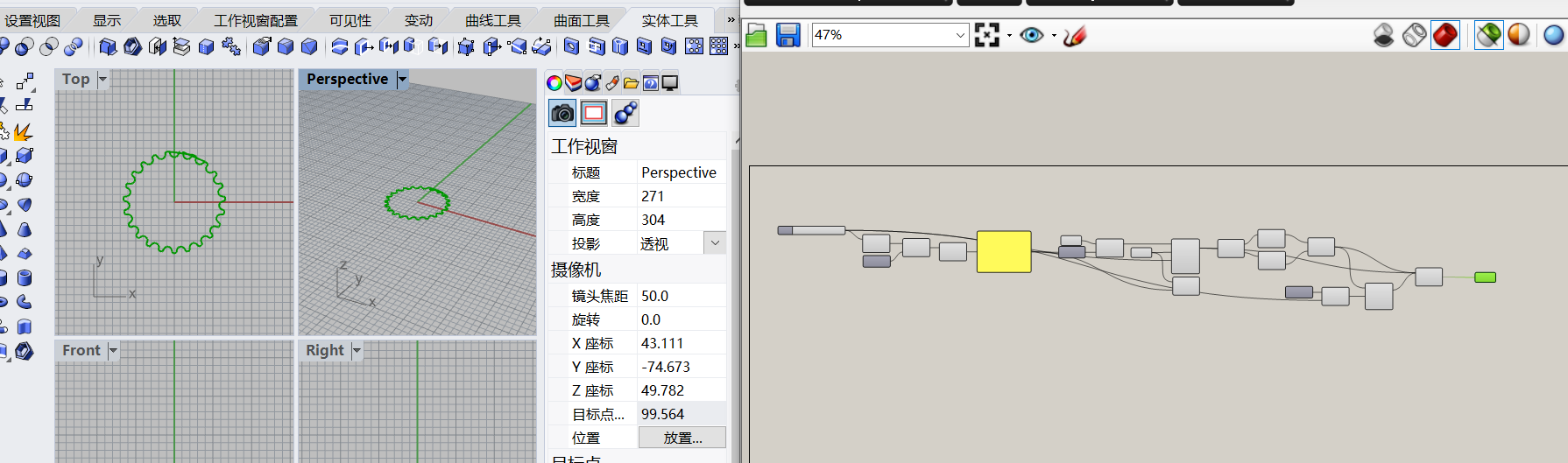Image resolution: width=1568 pixels, height=463 pixels.
Task: Click Grasshopper Save document floppy icon
Action: coord(788,35)
